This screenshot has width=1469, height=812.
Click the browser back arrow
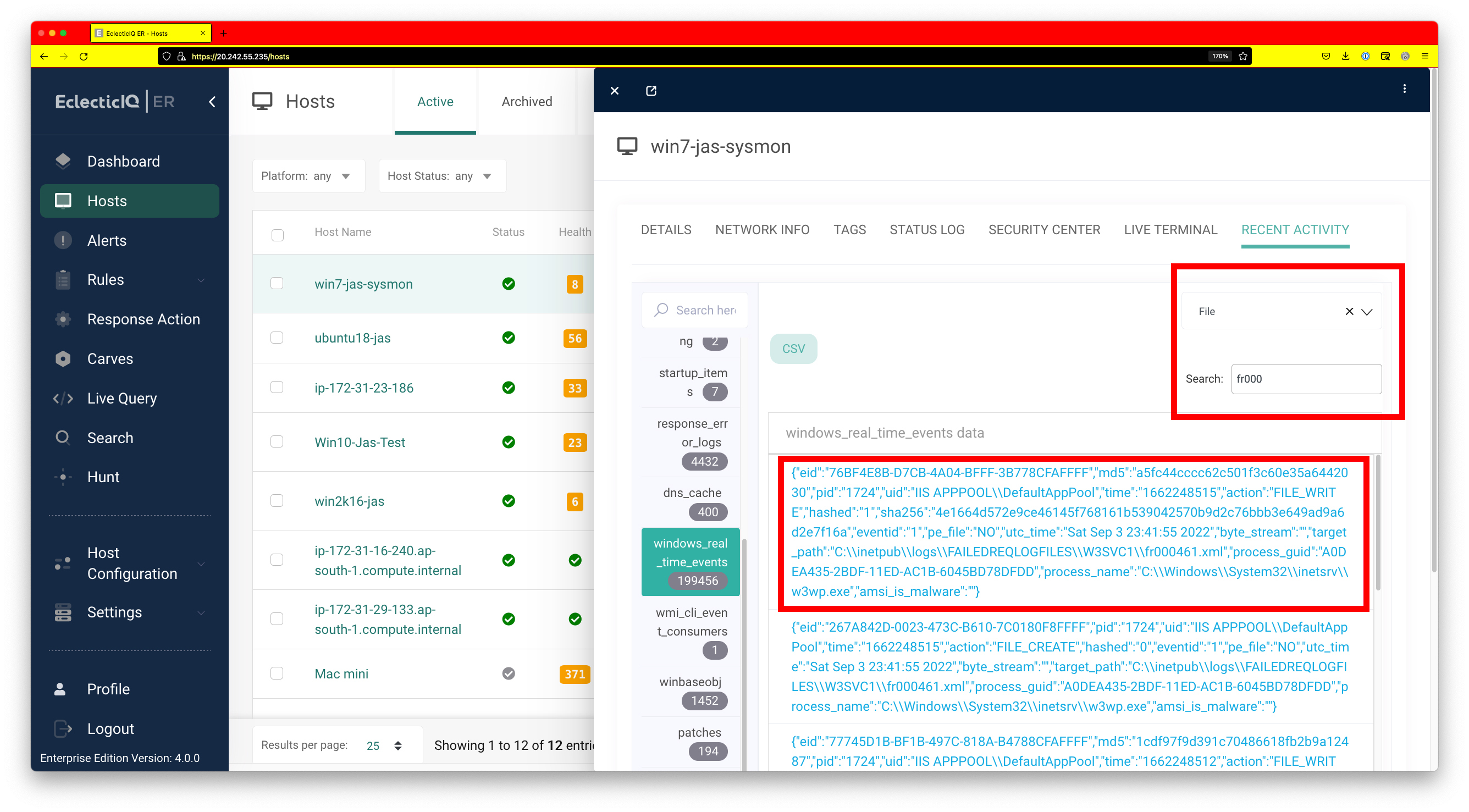pos(44,57)
